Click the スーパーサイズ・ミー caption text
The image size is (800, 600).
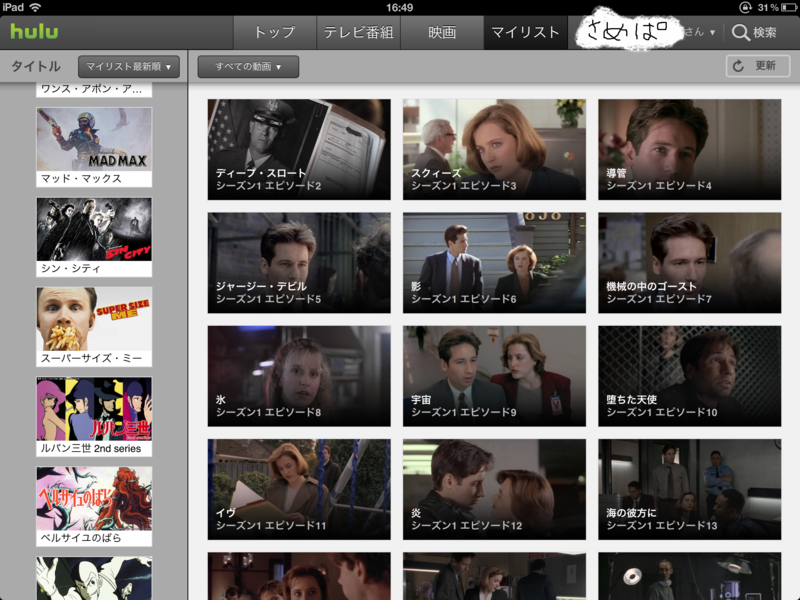(x=91, y=358)
